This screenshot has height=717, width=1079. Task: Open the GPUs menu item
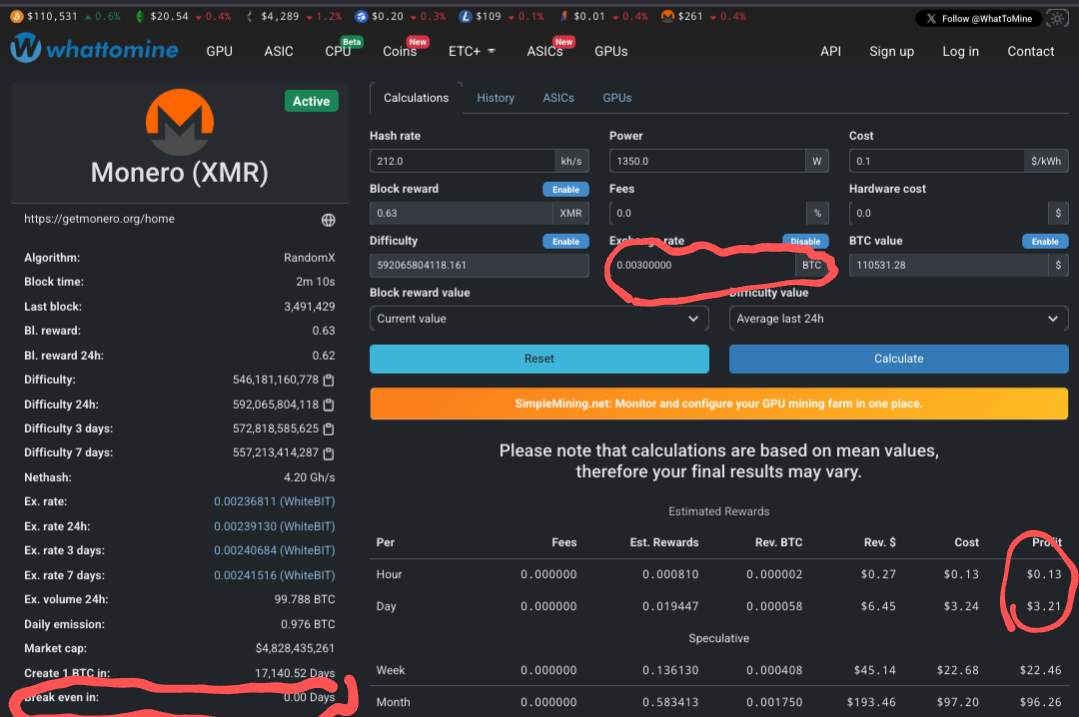click(x=611, y=52)
